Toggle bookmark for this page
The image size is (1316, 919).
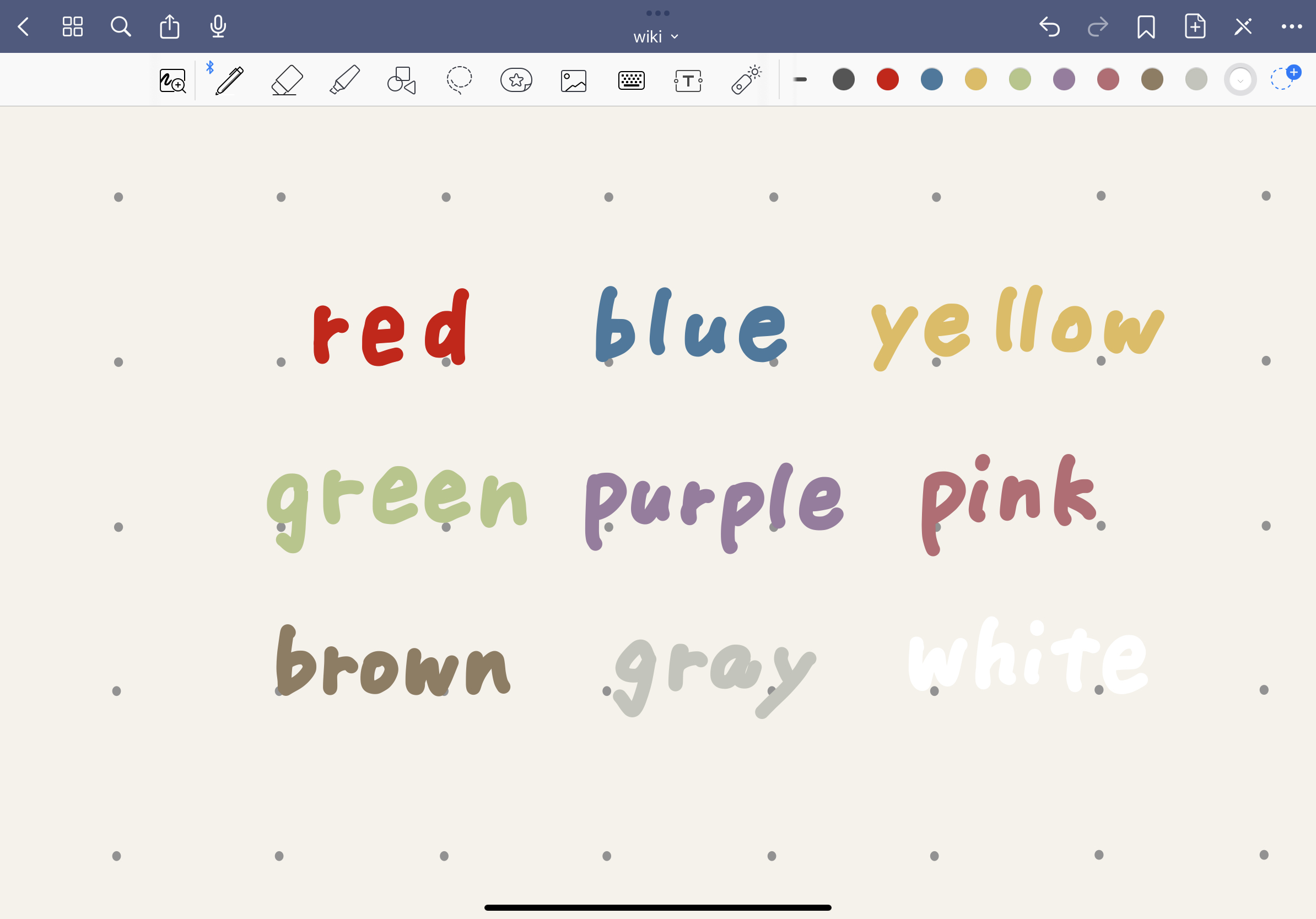click(x=1146, y=26)
